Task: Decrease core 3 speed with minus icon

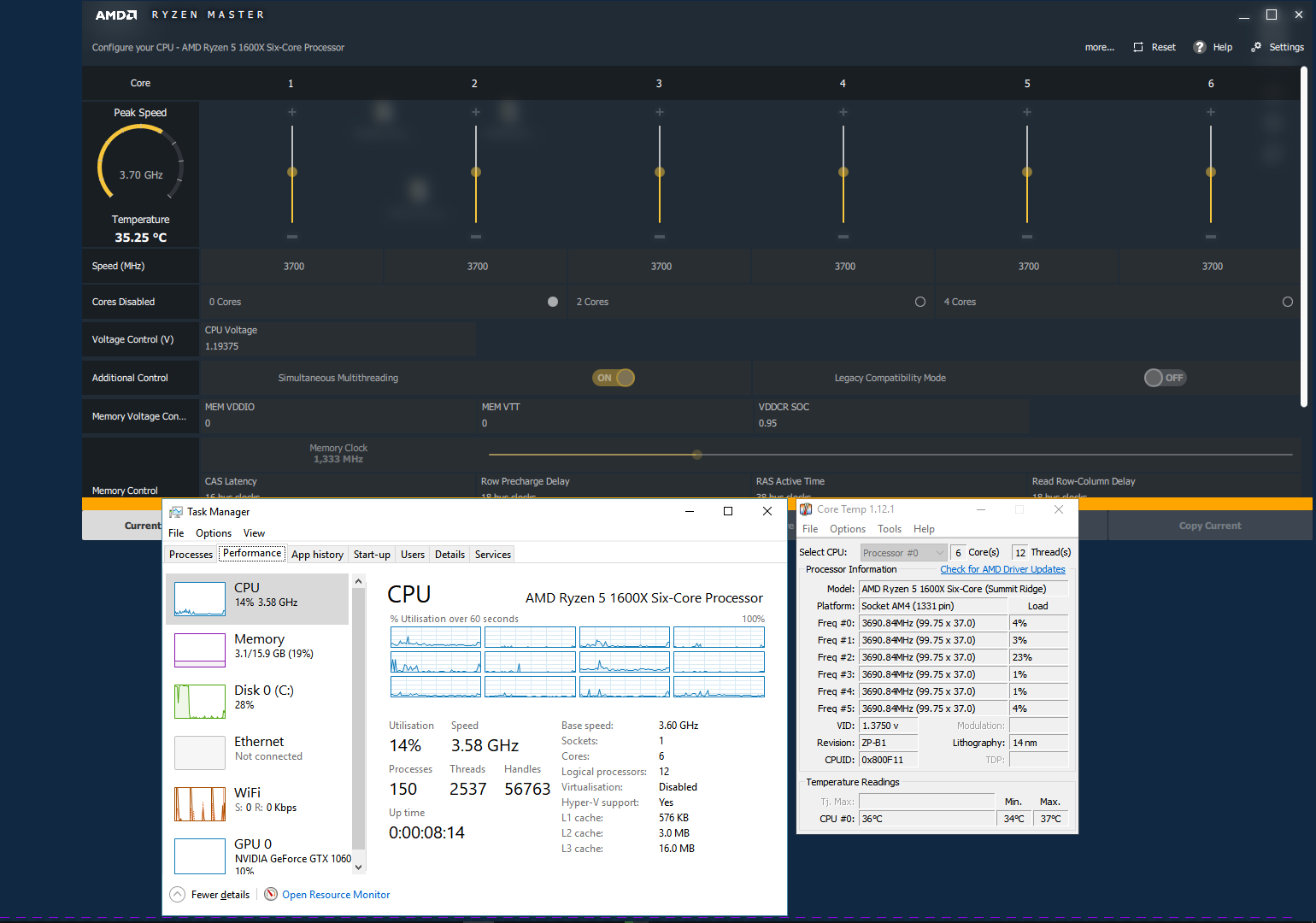Action: 660,237
